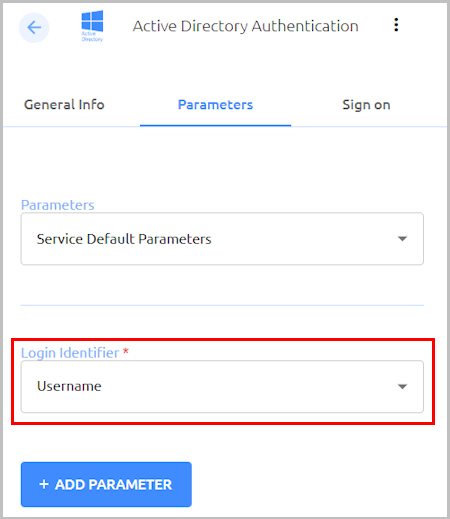
Task: Click the Login Identifier field label
Action: (70, 353)
